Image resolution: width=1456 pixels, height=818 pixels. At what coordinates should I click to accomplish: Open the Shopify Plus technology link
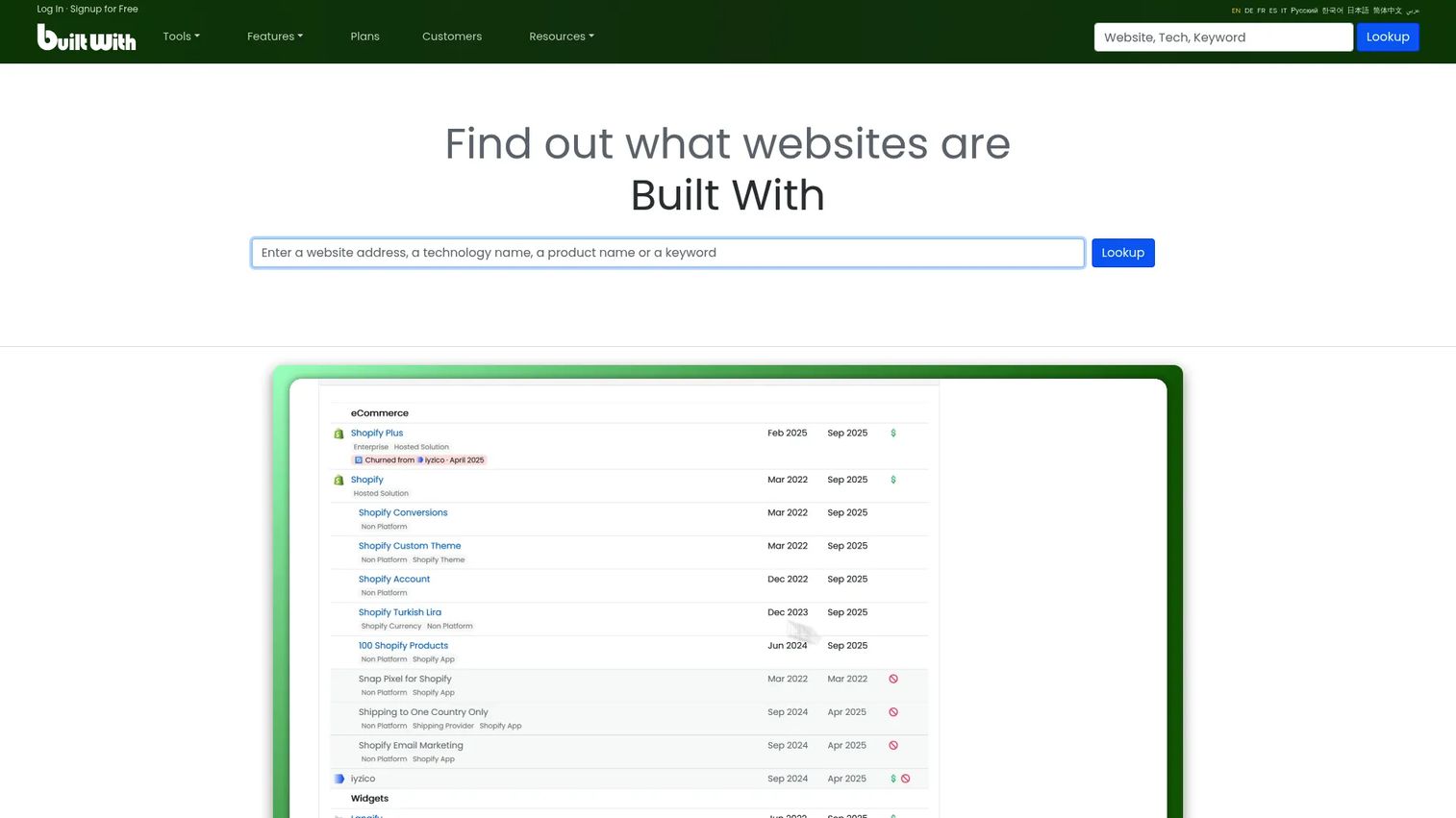(x=377, y=434)
